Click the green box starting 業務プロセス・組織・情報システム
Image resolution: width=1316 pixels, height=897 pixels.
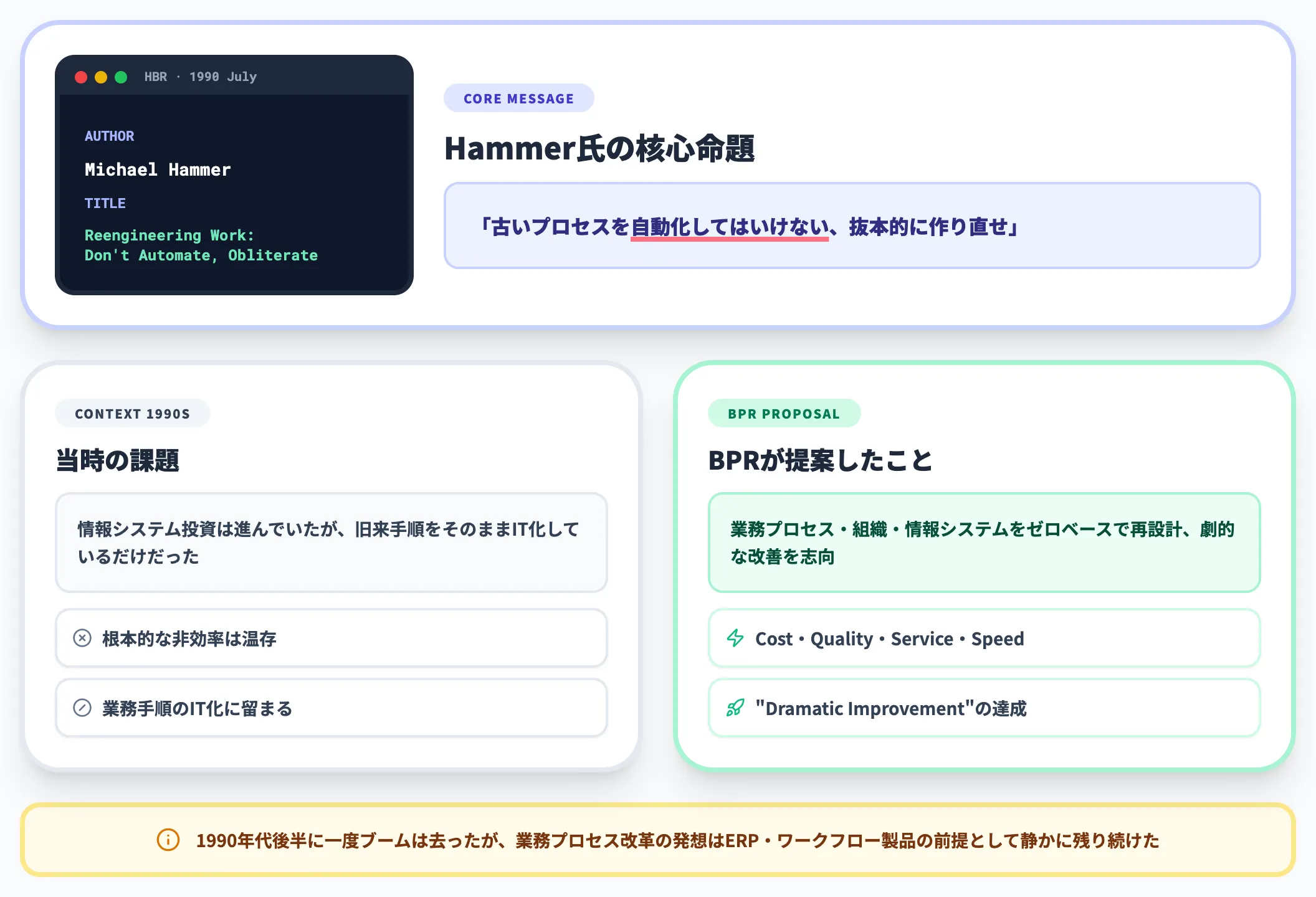(x=985, y=543)
